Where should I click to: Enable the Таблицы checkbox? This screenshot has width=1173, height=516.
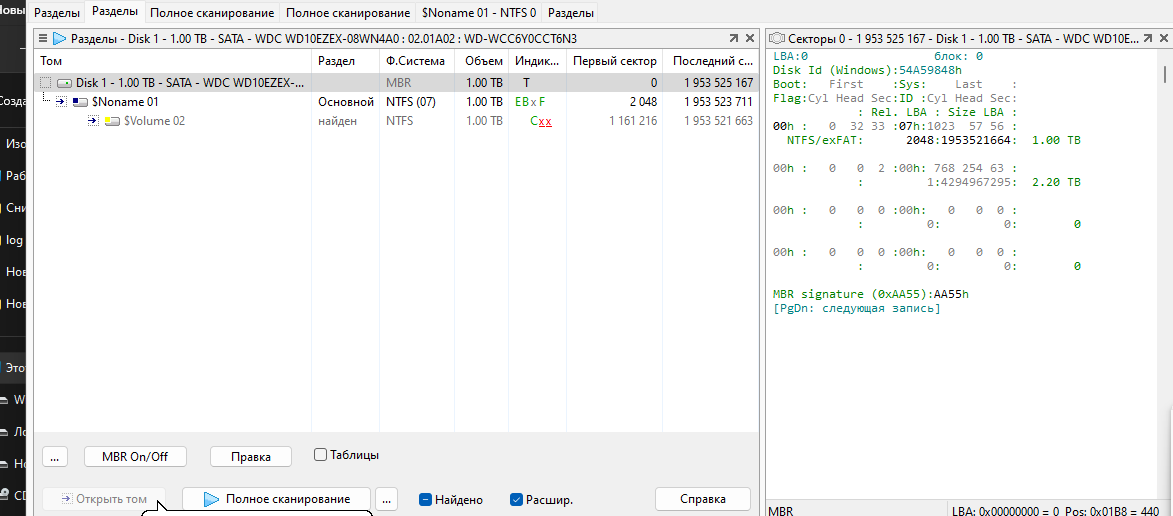[x=320, y=455]
